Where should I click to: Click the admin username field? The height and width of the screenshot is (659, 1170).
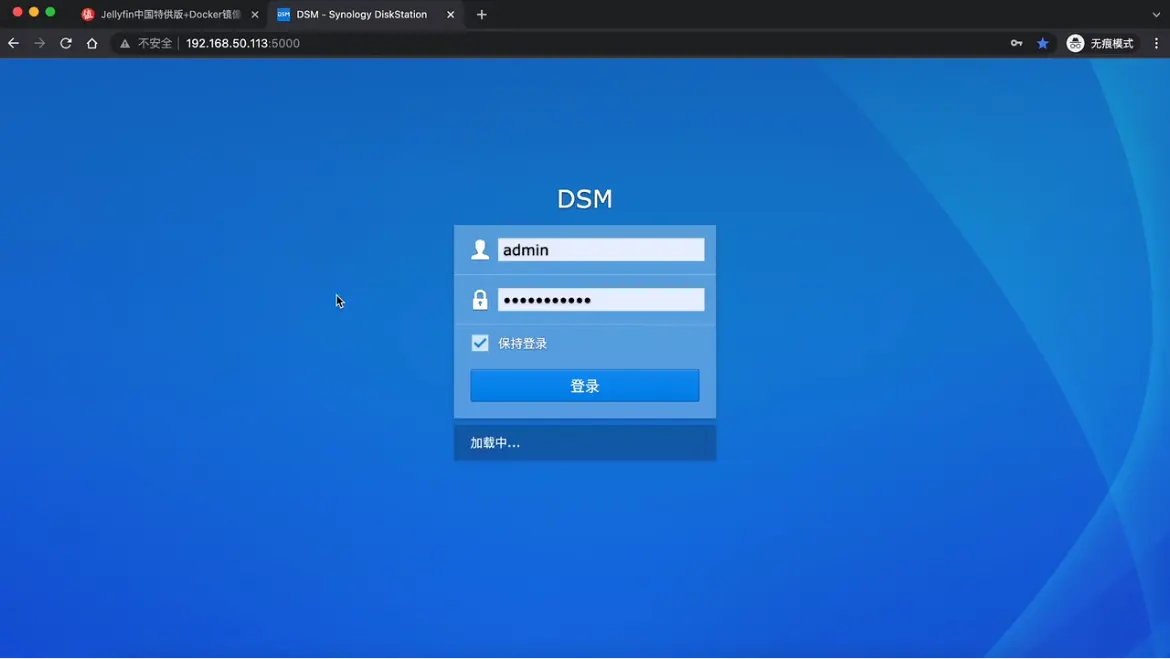click(x=600, y=250)
